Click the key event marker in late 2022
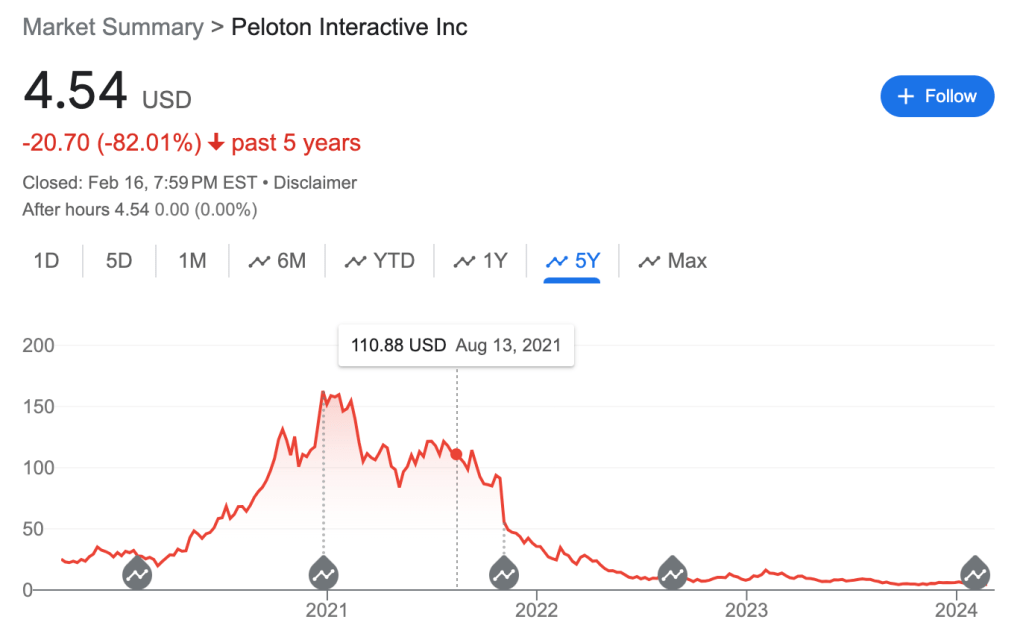Viewport: 1023px width, 640px height. (x=673, y=574)
